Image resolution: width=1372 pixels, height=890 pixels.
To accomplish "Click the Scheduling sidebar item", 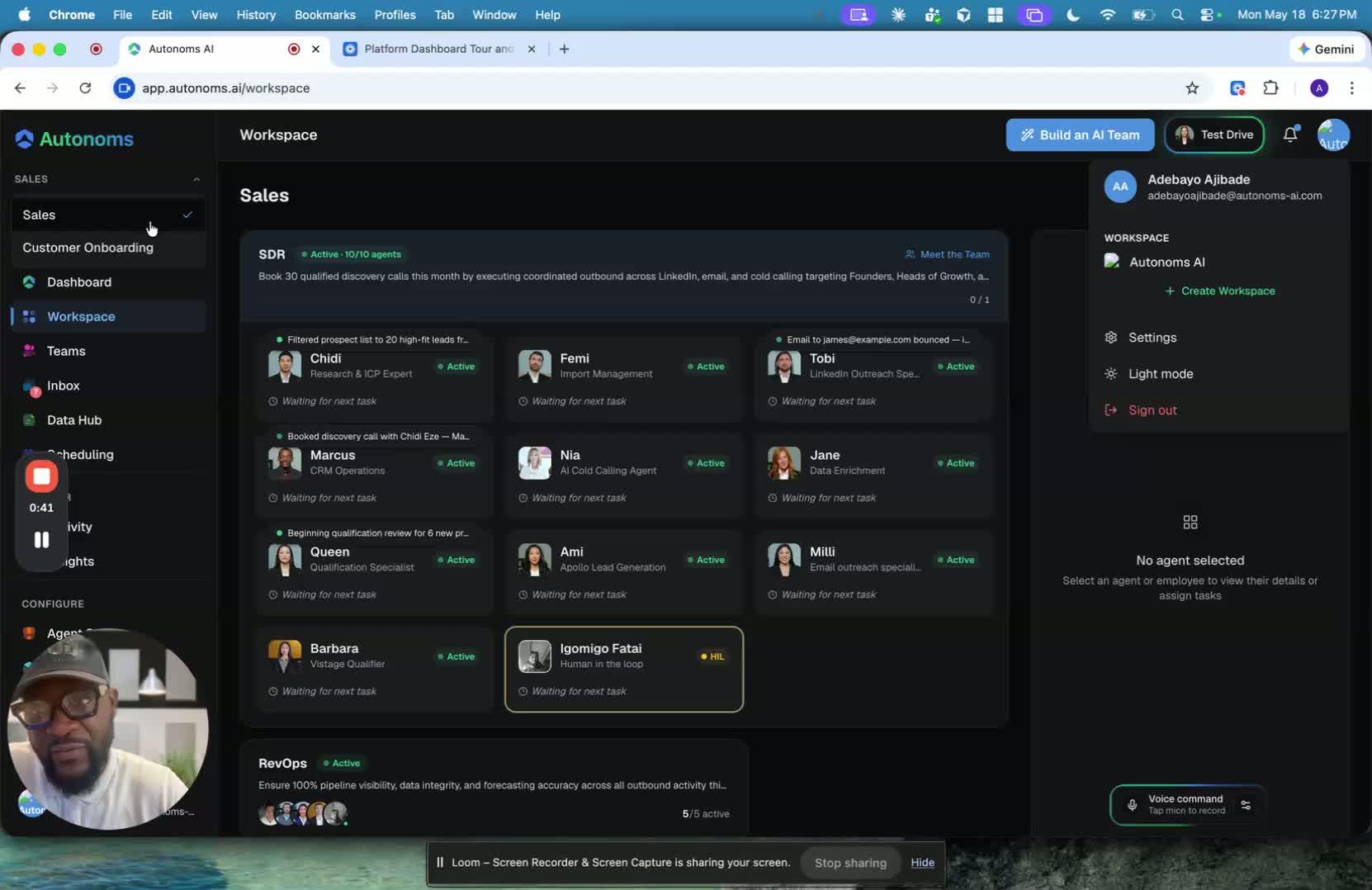I will [80, 455].
